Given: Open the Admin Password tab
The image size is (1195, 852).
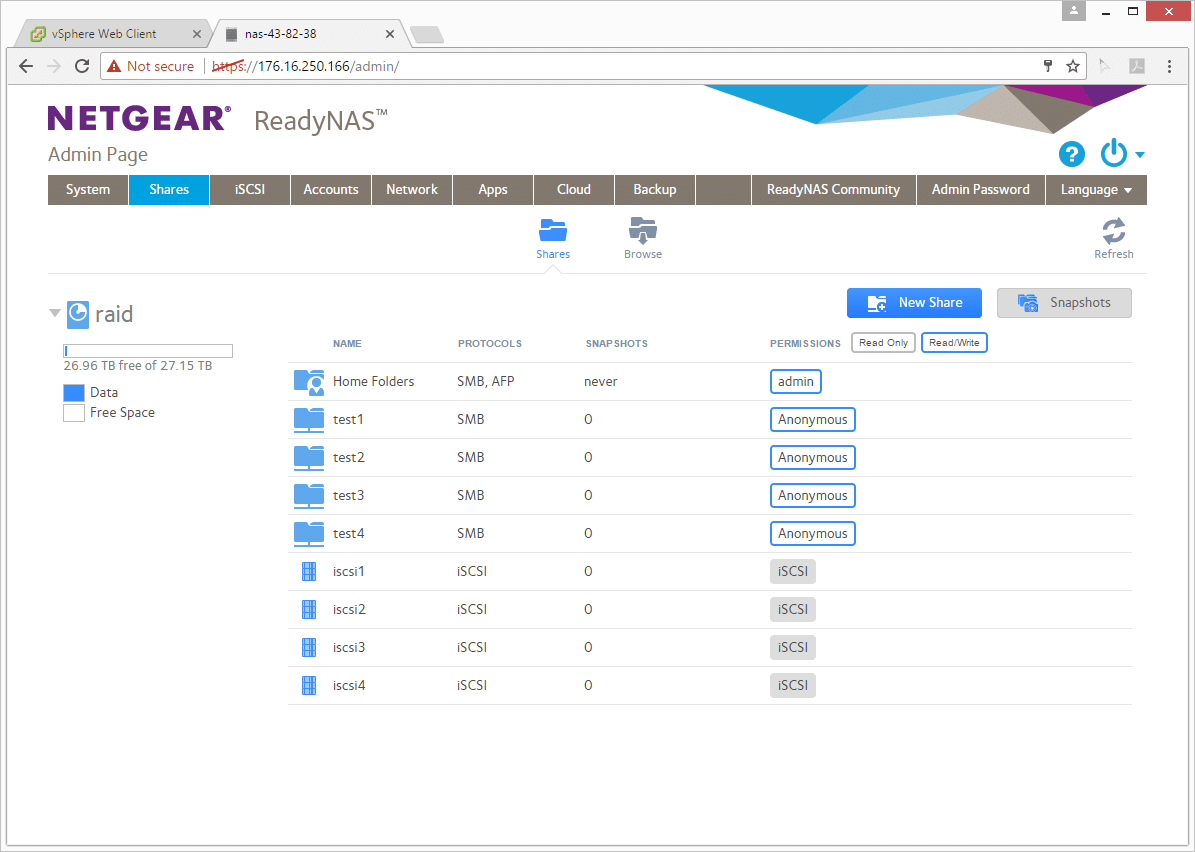Looking at the screenshot, I should point(980,190).
